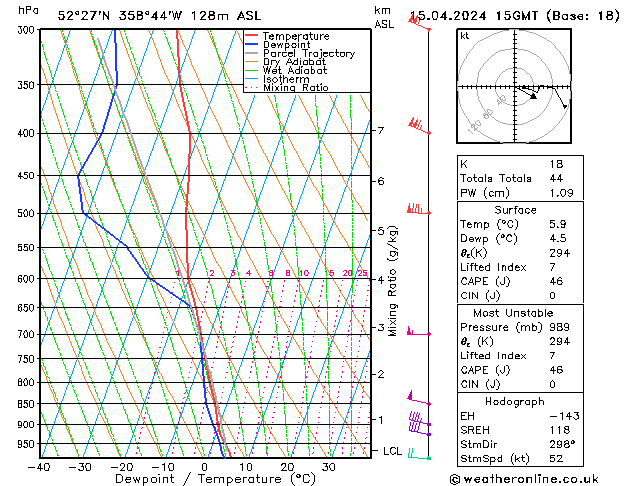Image resolution: width=629 pixels, height=486 pixels.
Task: Click the EH value -143
Action: (564, 416)
